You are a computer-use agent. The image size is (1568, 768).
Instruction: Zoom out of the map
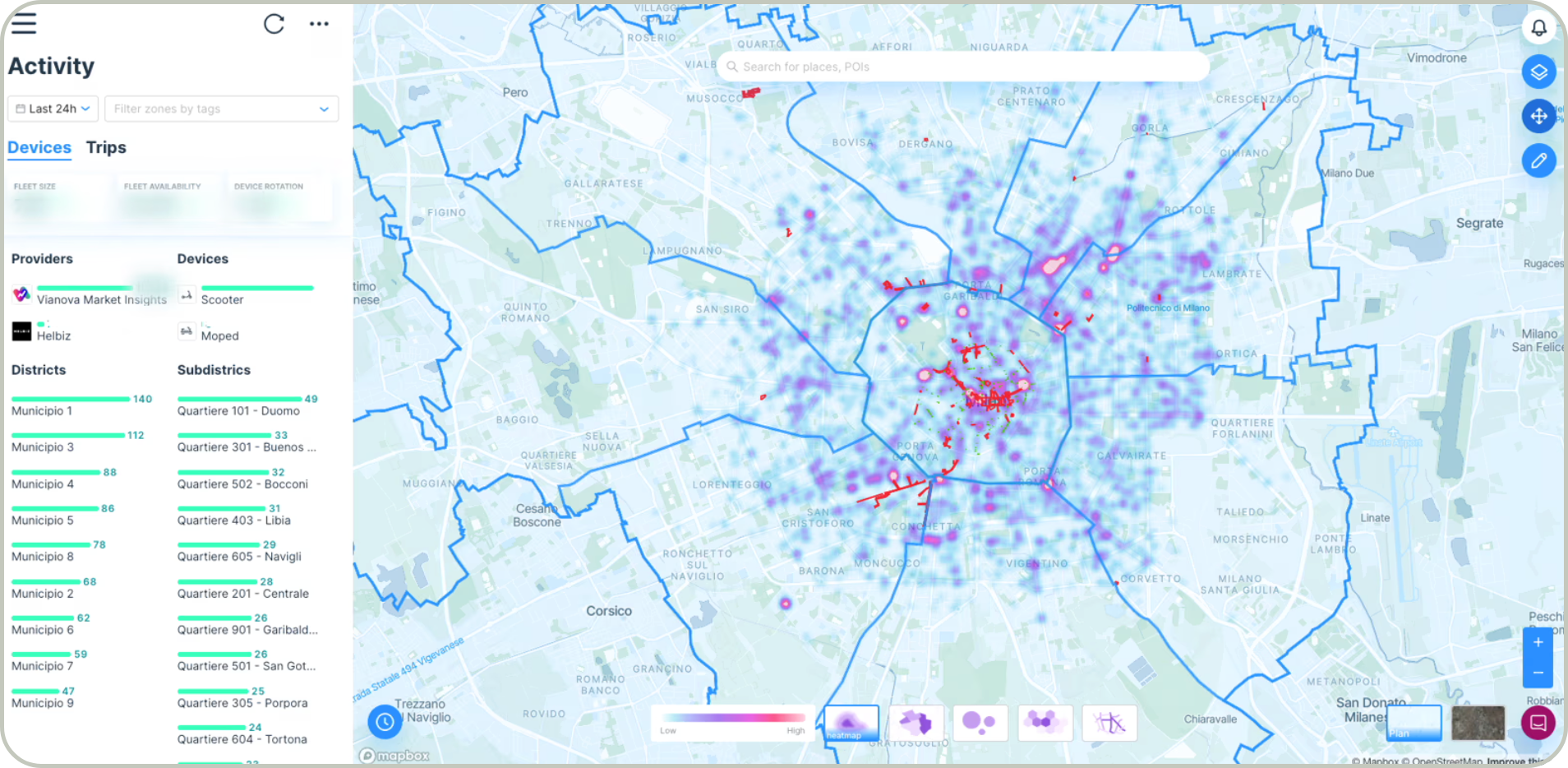(x=1538, y=673)
